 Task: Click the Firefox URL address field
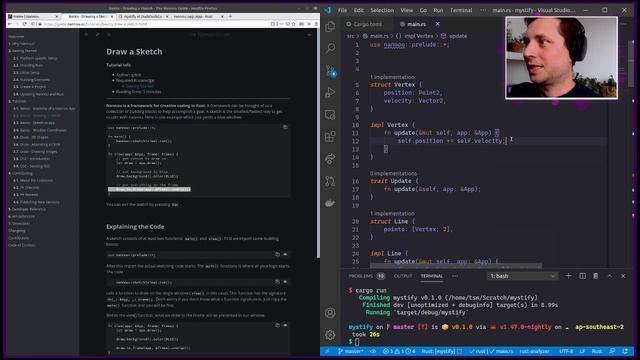155,24
